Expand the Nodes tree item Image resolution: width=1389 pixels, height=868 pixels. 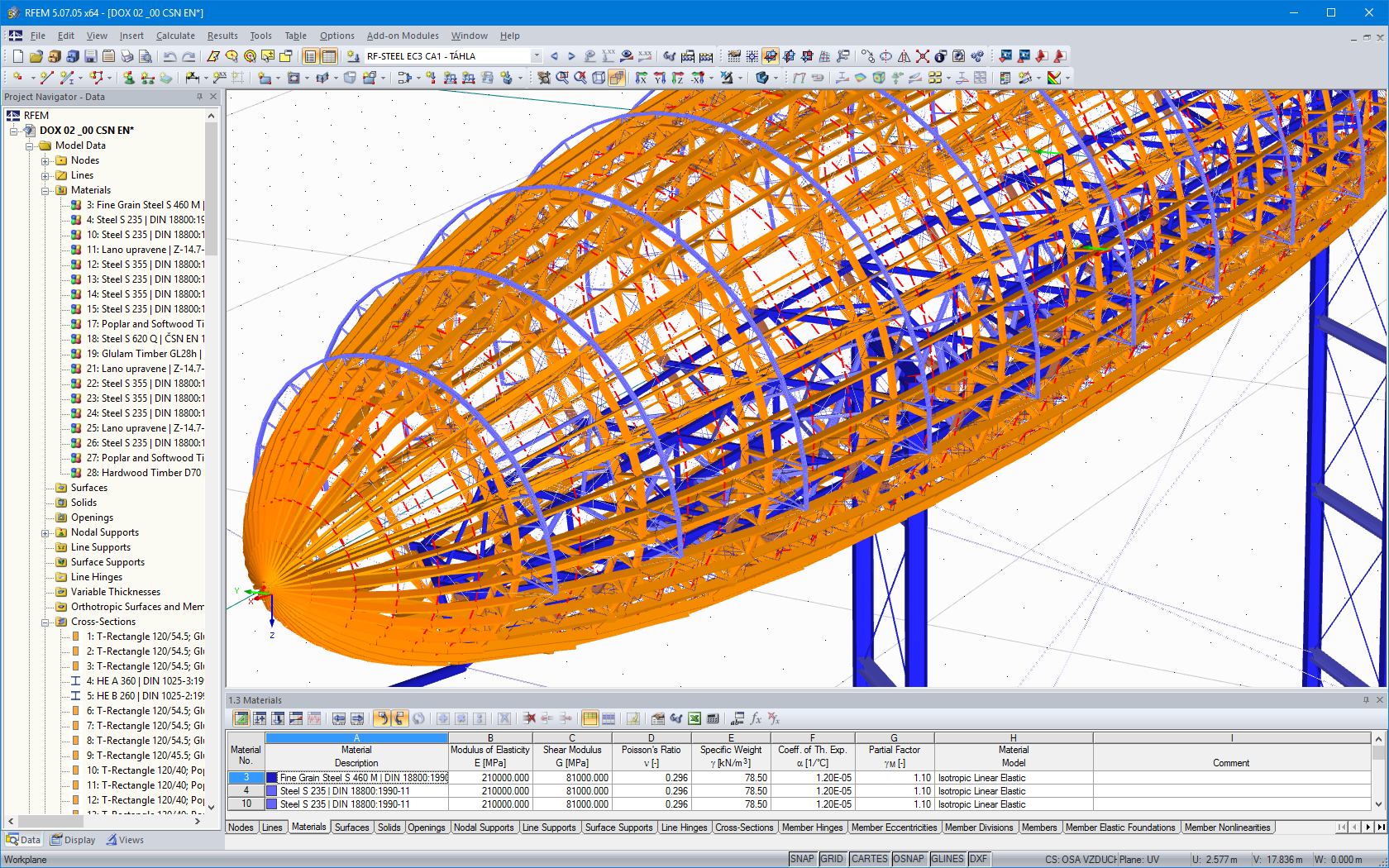(45, 160)
